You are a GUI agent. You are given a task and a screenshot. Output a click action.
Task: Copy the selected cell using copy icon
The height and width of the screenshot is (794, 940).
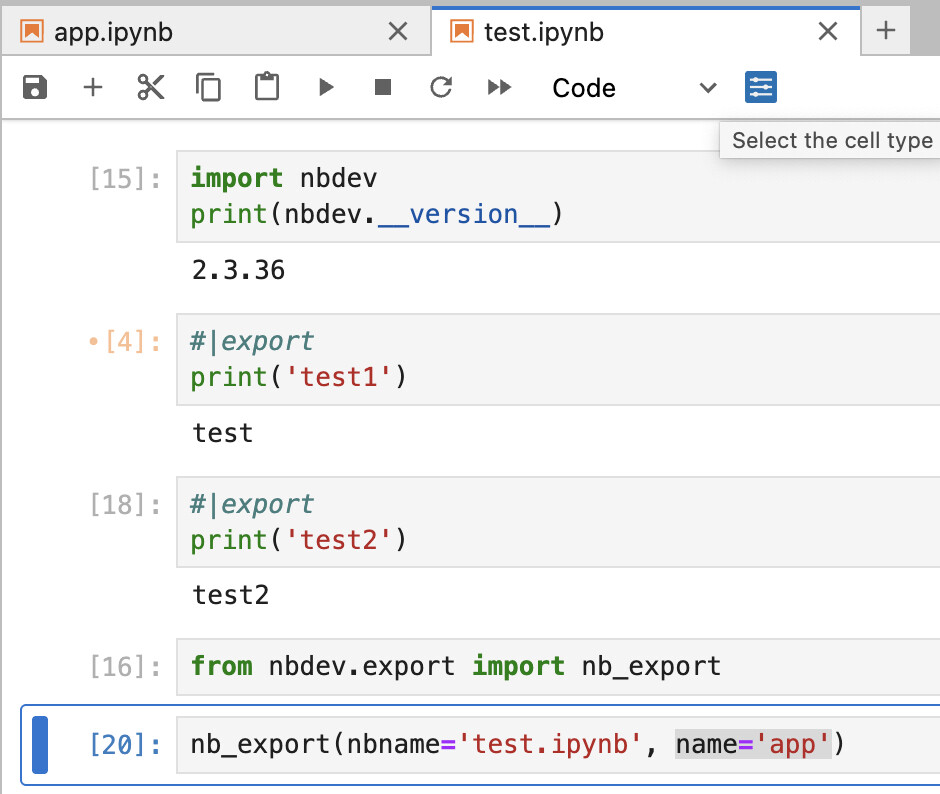[208, 88]
